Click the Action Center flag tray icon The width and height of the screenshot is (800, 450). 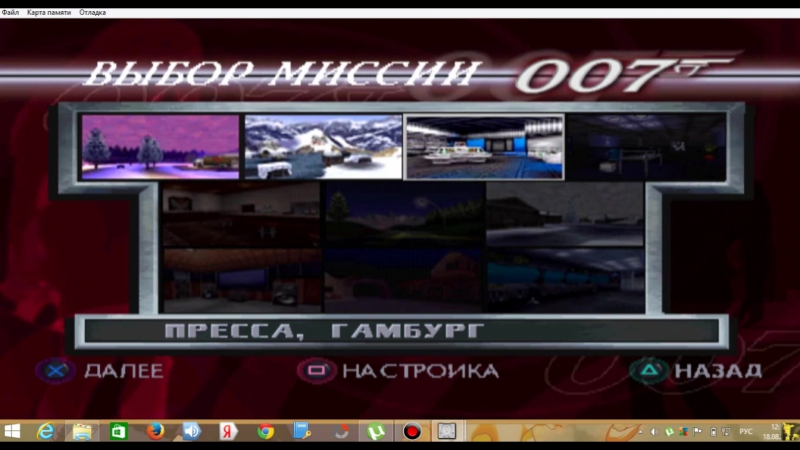[x=698, y=432]
